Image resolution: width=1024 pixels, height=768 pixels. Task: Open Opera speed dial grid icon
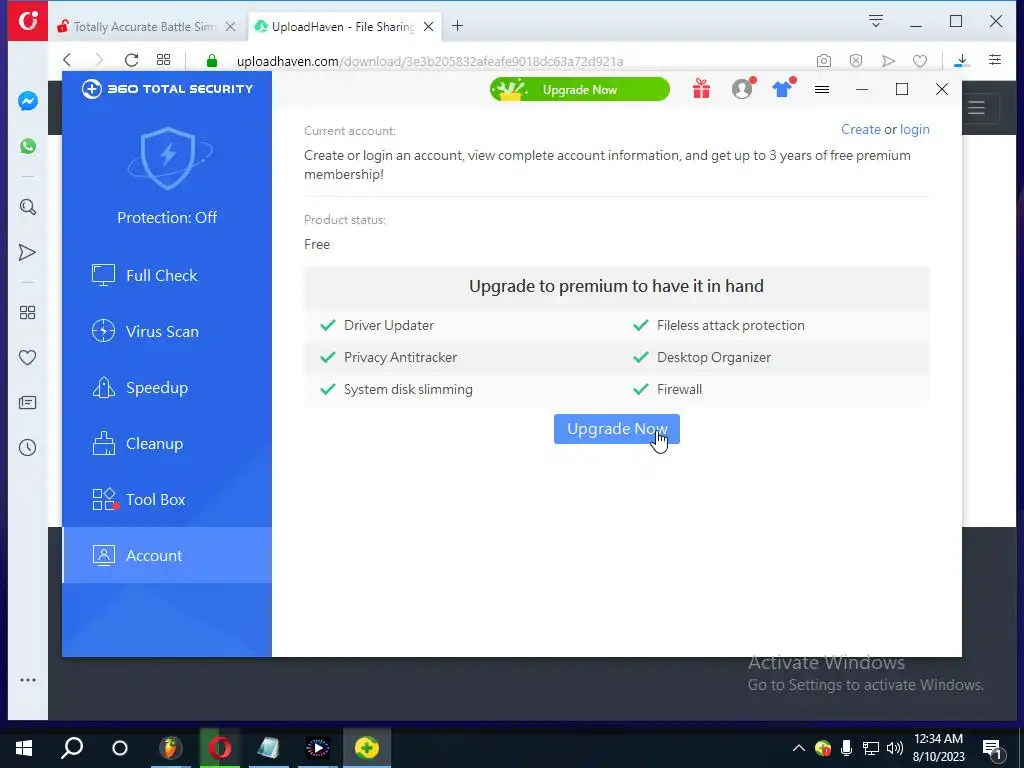pos(163,60)
